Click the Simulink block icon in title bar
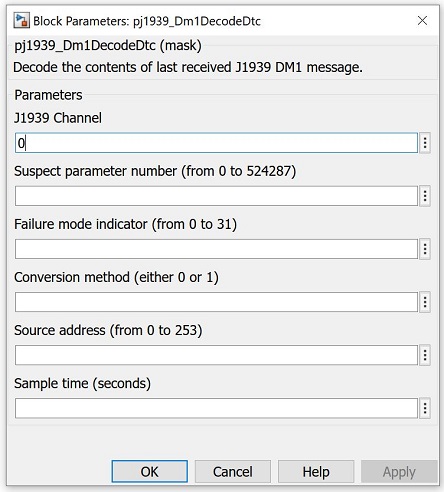Image resolution: width=444 pixels, height=492 pixels. tap(21, 21)
